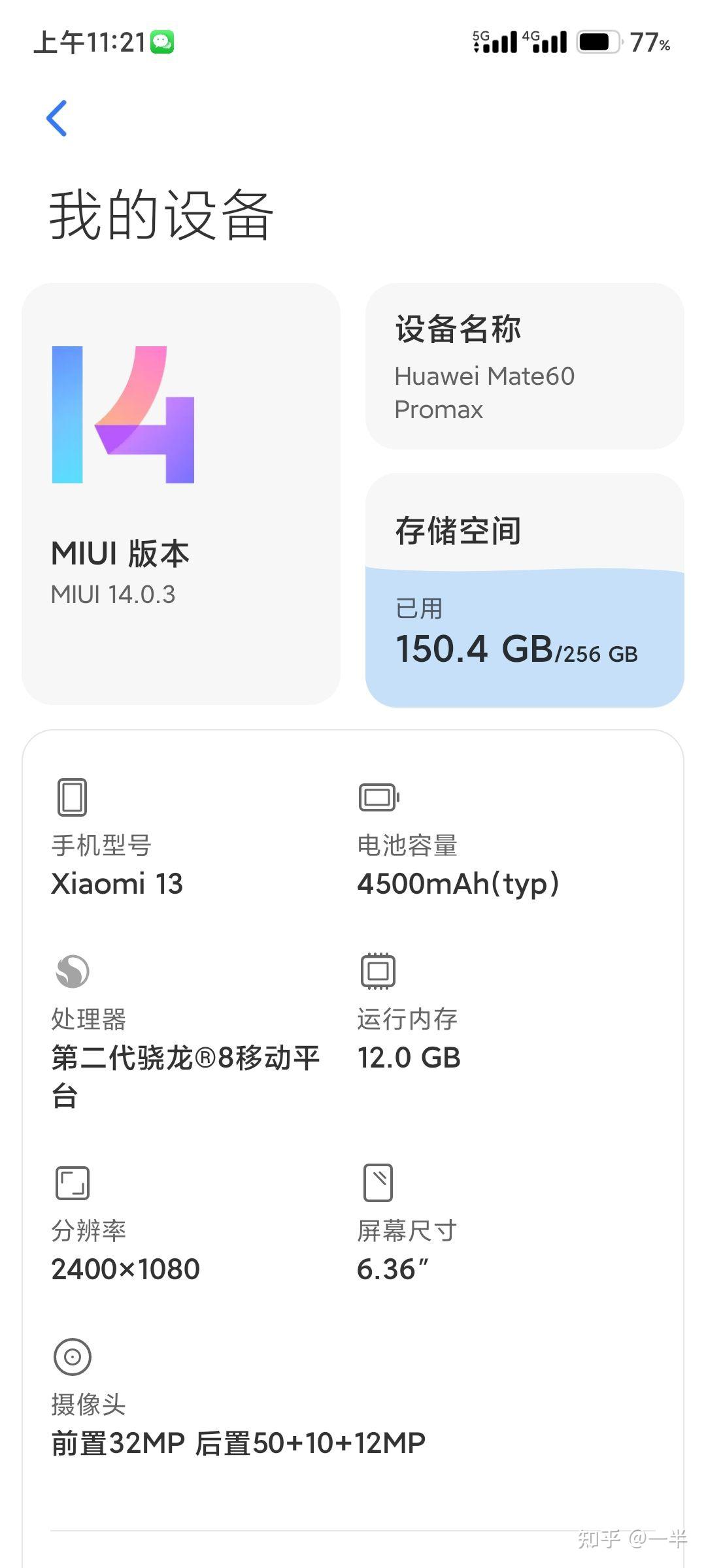Tap the battery capacity icon
The width and height of the screenshot is (706, 1568).
point(379,797)
